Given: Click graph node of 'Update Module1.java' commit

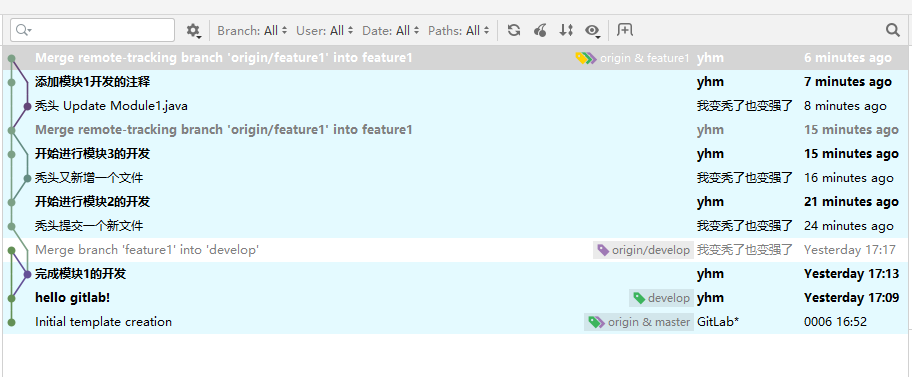Looking at the screenshot, I should click(x=27, y=106).
